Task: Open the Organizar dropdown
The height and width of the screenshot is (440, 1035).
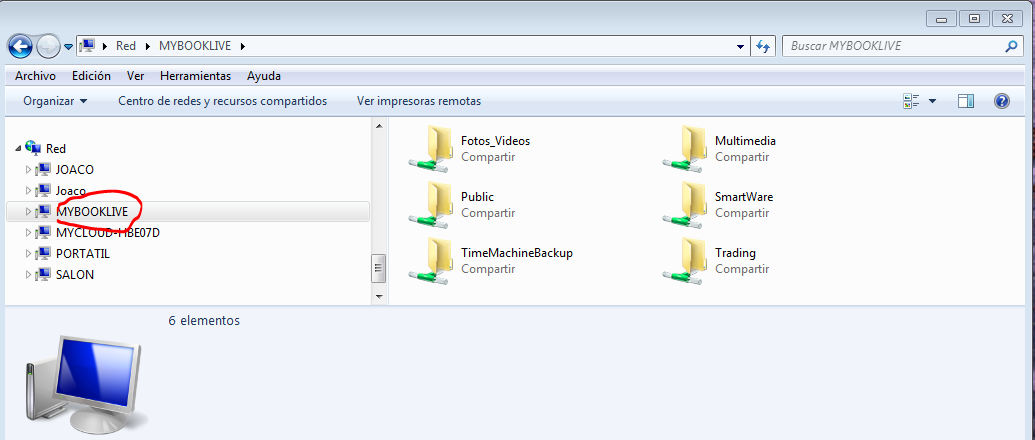Action: click(55, 101)
